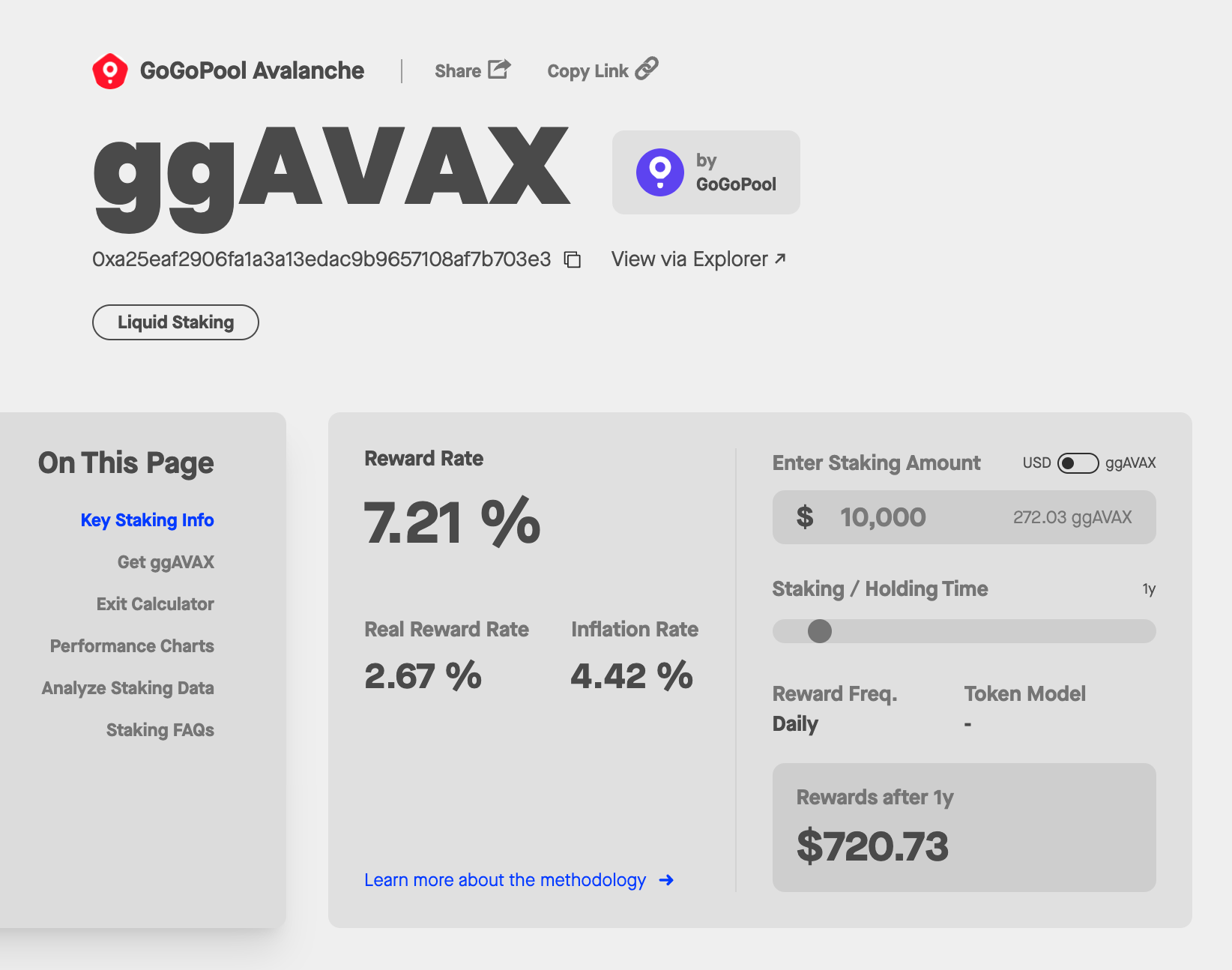
Task: Click the ggAVAX label beside the toggle
Action: [1130, 463]
